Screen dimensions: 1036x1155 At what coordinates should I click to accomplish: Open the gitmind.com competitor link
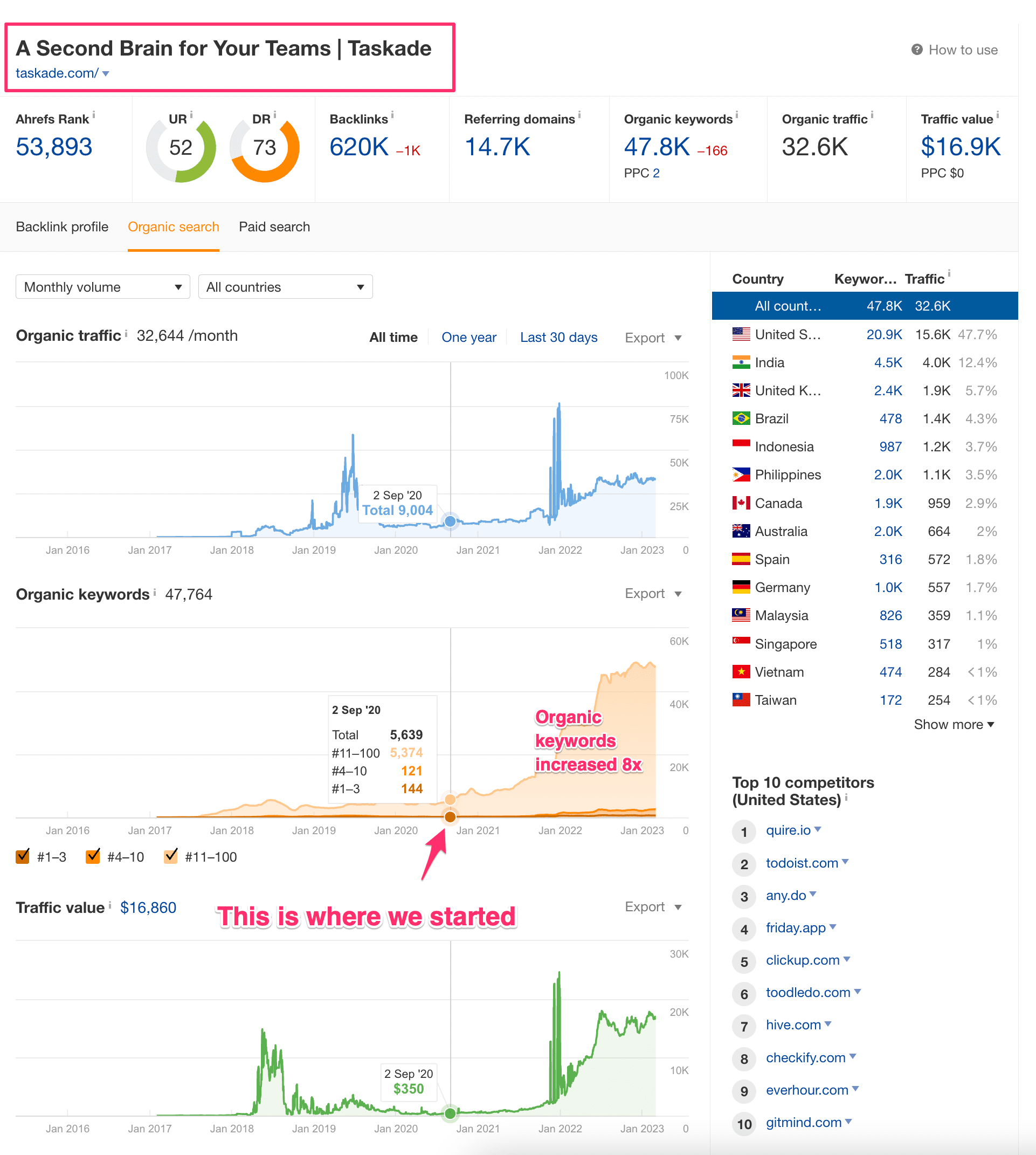tap(803, 1122)
